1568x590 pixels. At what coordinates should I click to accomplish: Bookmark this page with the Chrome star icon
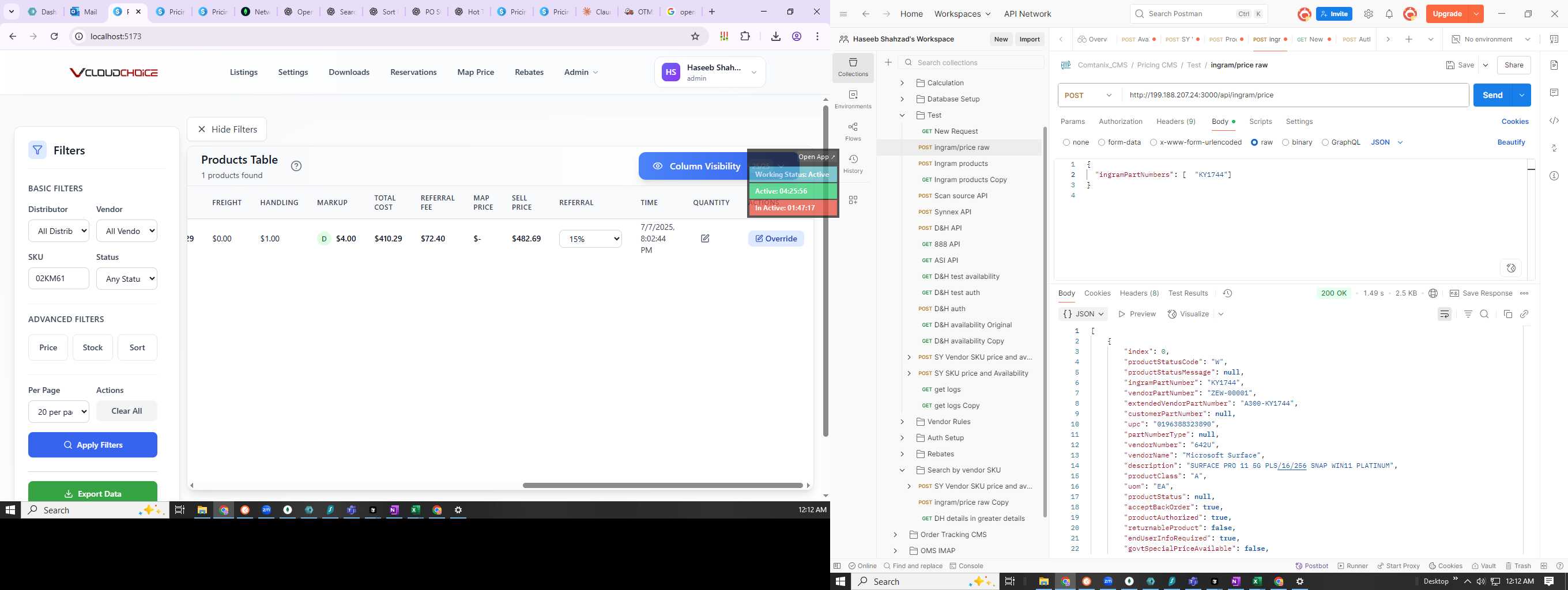pos(695,36)
